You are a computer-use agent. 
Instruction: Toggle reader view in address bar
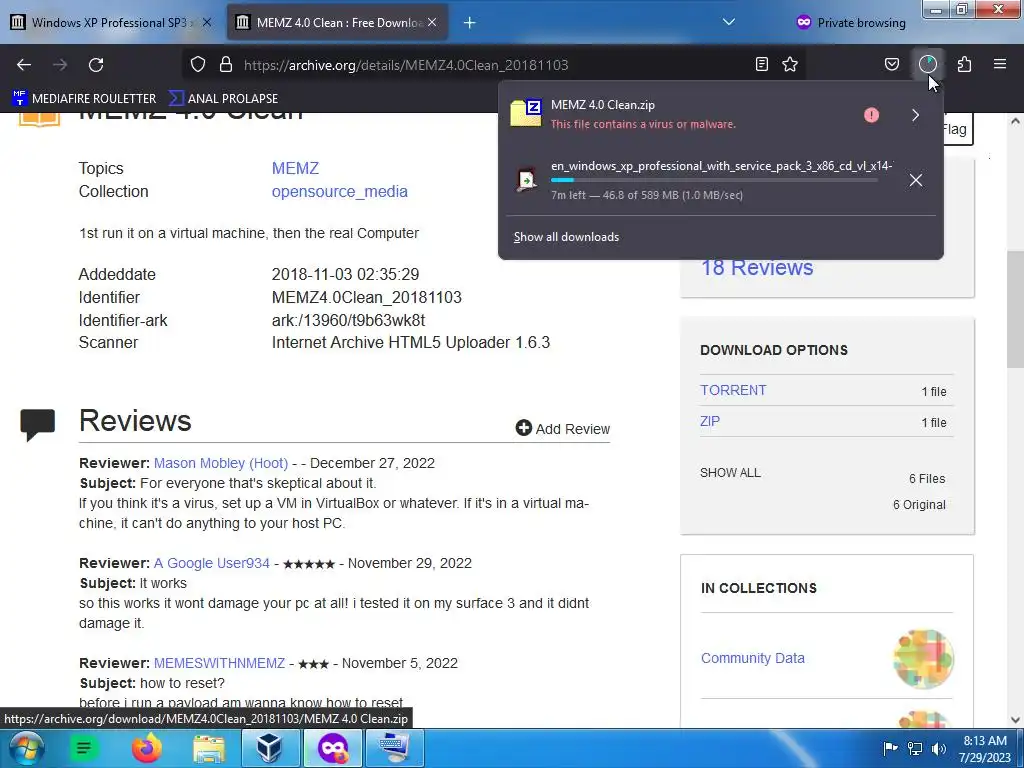click(x=761, y=65)
